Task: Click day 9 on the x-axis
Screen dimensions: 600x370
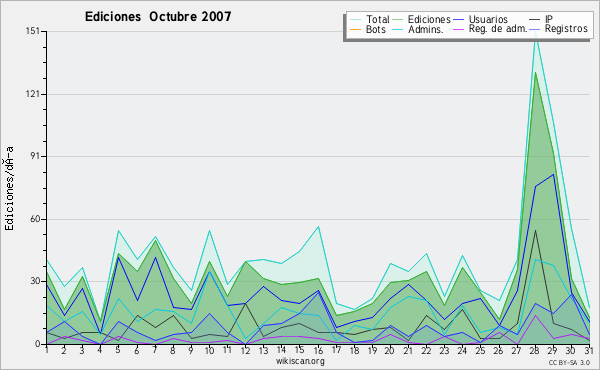Action: pyautogui.click(x=191, y=350)
